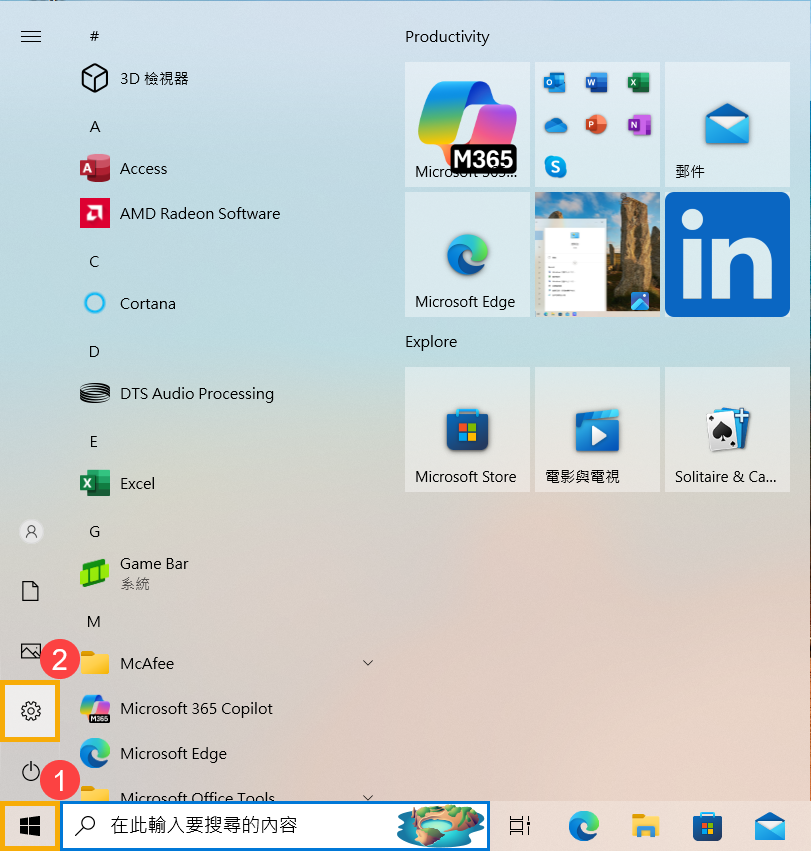Open the Solitaire & Ca... tile
811x851 pixels.
[727, 429]
